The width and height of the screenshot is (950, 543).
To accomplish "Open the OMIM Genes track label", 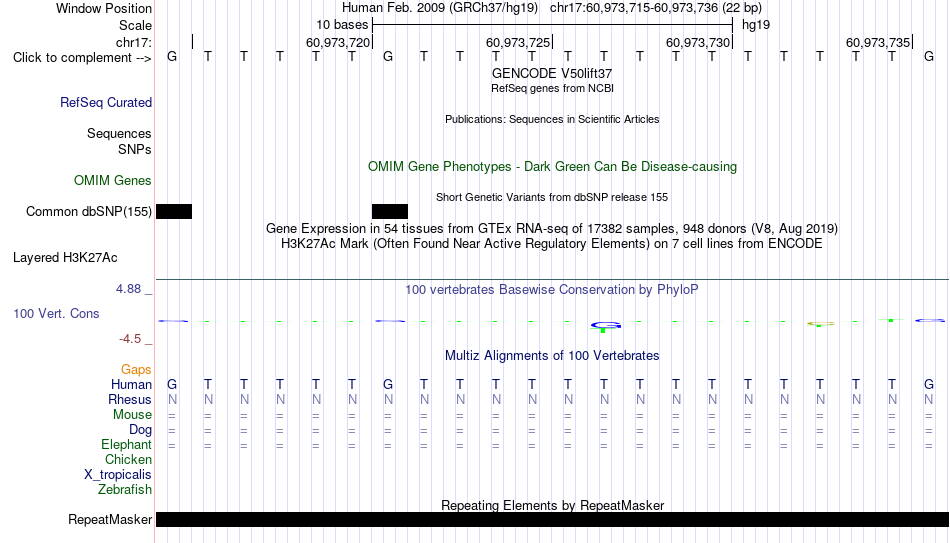I will (113, 181).
